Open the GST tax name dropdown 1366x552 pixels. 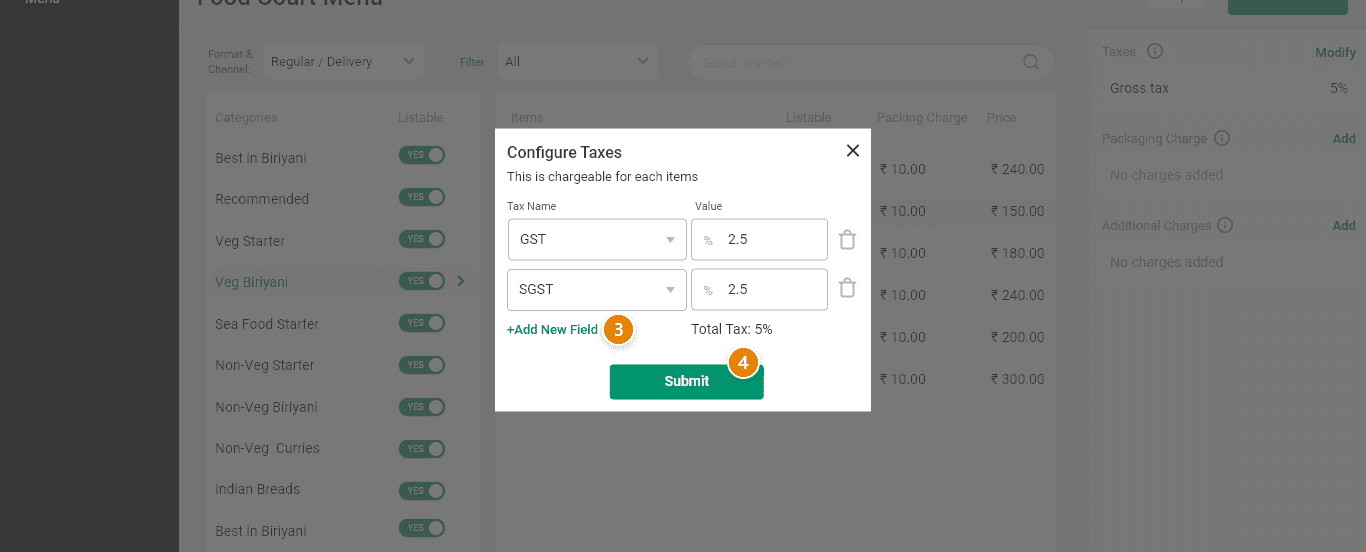(596, 240)
